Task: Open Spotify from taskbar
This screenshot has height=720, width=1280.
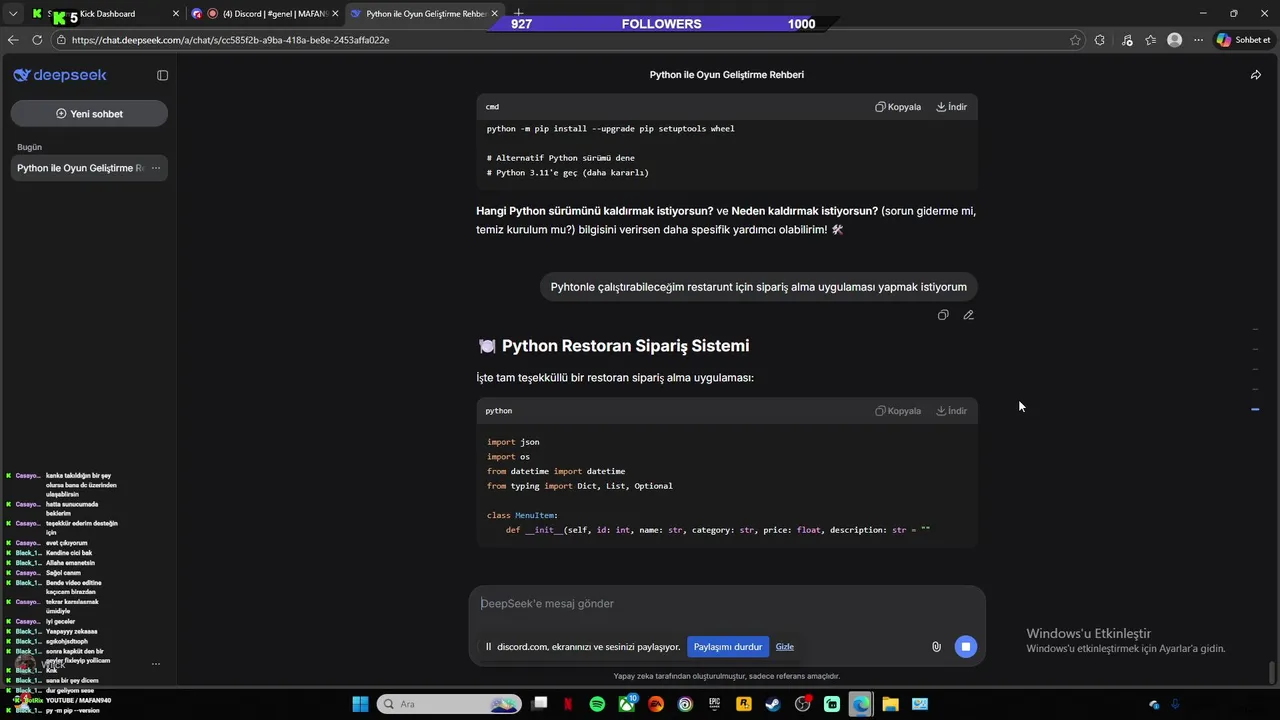Action: (x=597, y=704)
